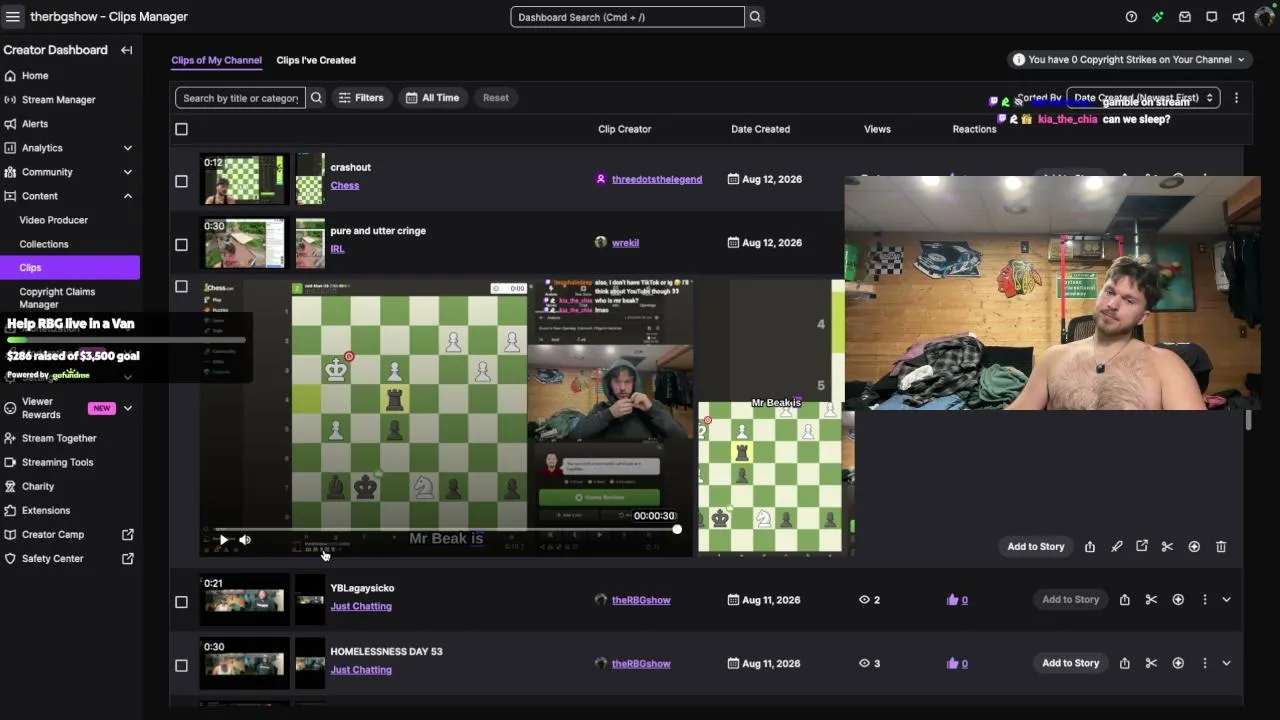Open more options for YBLagaysicko clip

tap(1204, 600)
